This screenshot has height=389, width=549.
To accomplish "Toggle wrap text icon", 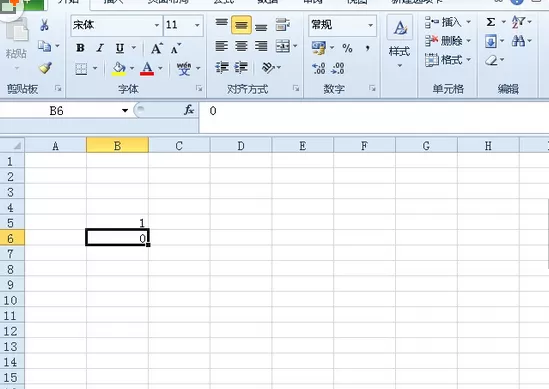I will [x=282, y=25].
